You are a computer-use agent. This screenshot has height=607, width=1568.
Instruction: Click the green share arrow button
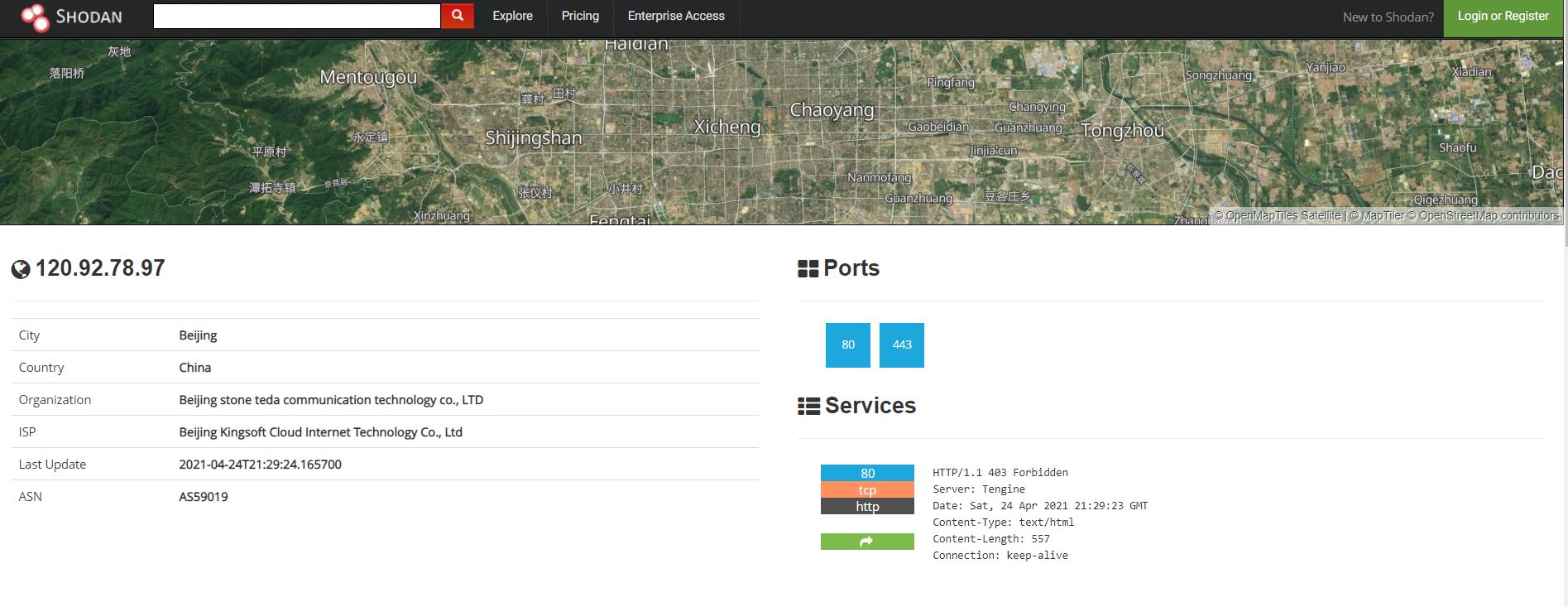[867, 542]
